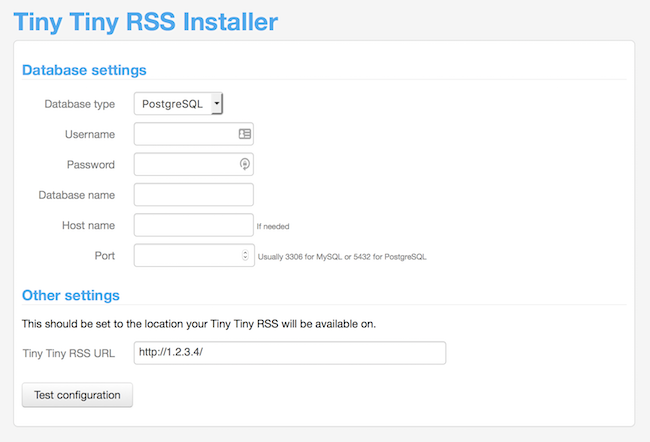Click into the Database name field
Viewport: 650px width, 442px height.
193,195
